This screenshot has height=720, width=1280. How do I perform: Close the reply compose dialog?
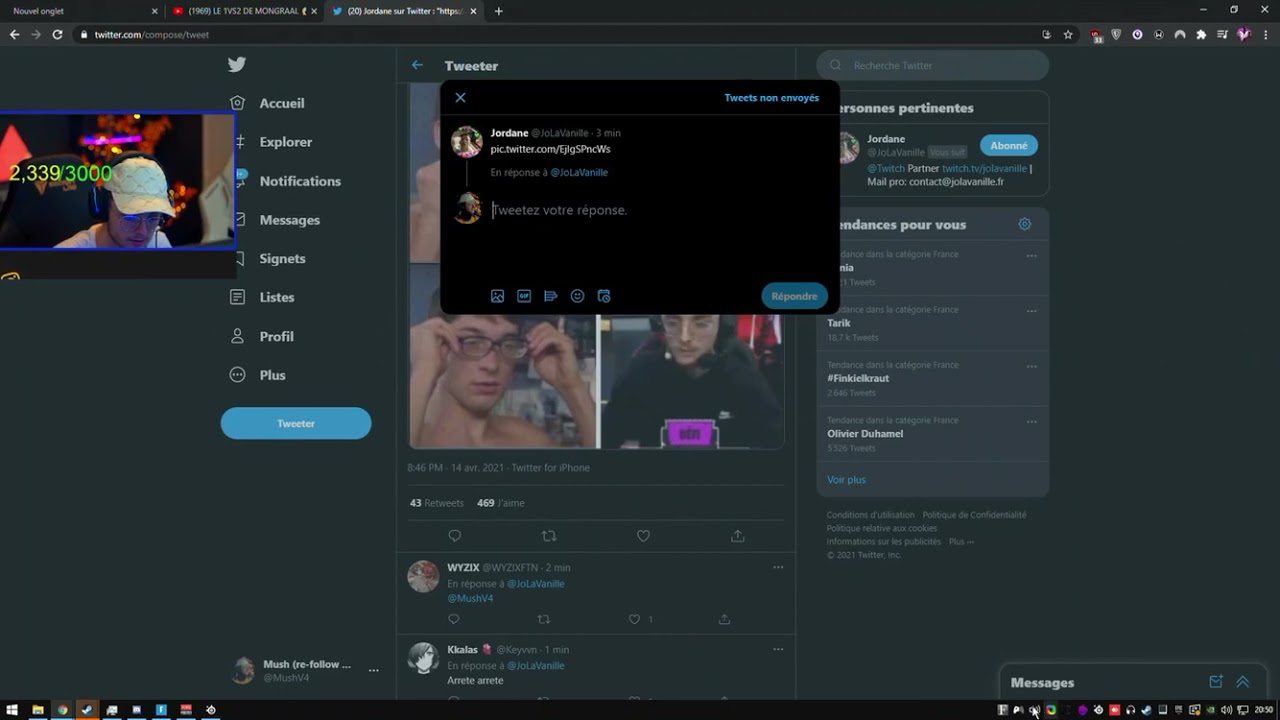tap(460, 97)
